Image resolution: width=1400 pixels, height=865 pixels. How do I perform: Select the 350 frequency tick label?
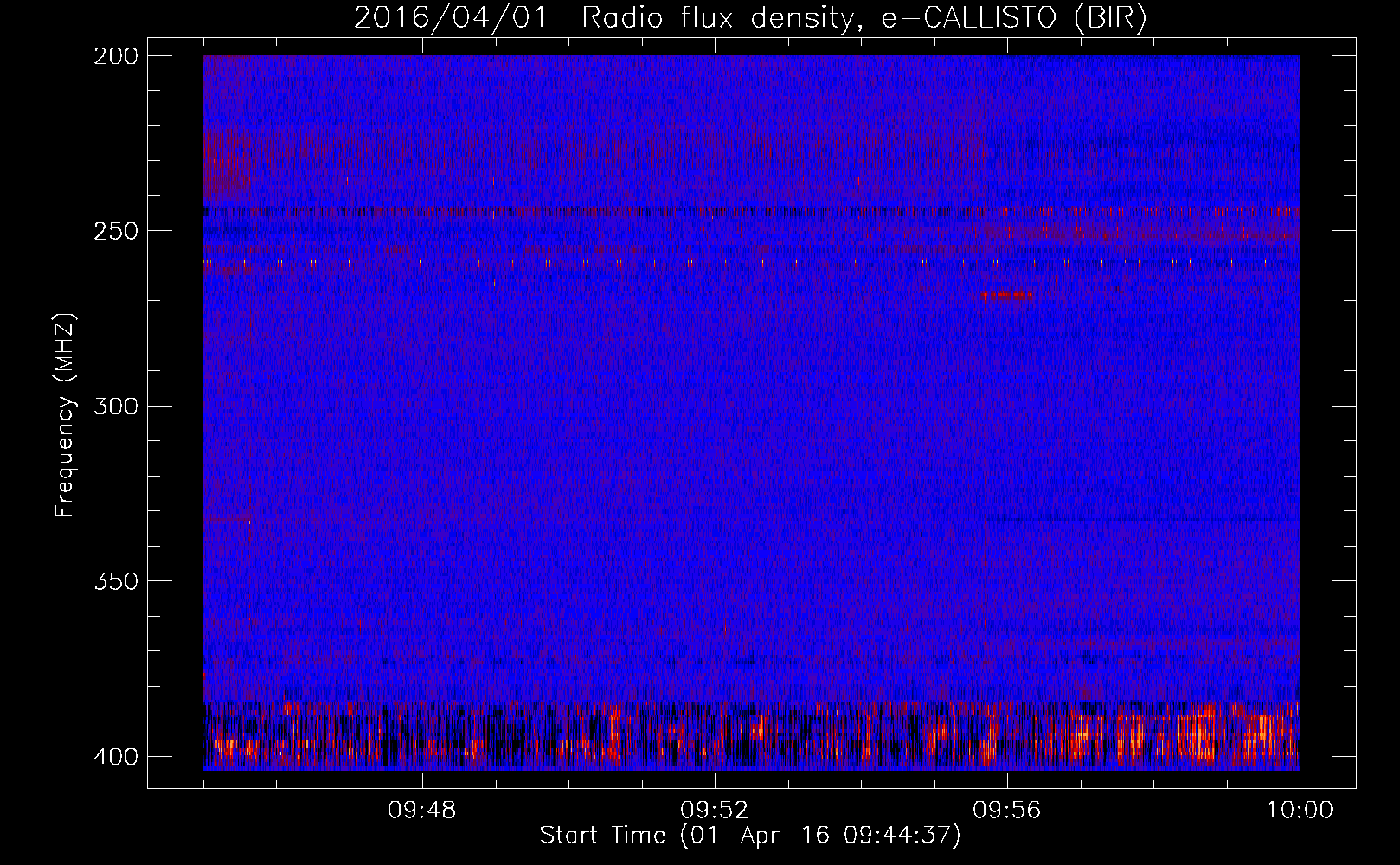coord(116,581)
